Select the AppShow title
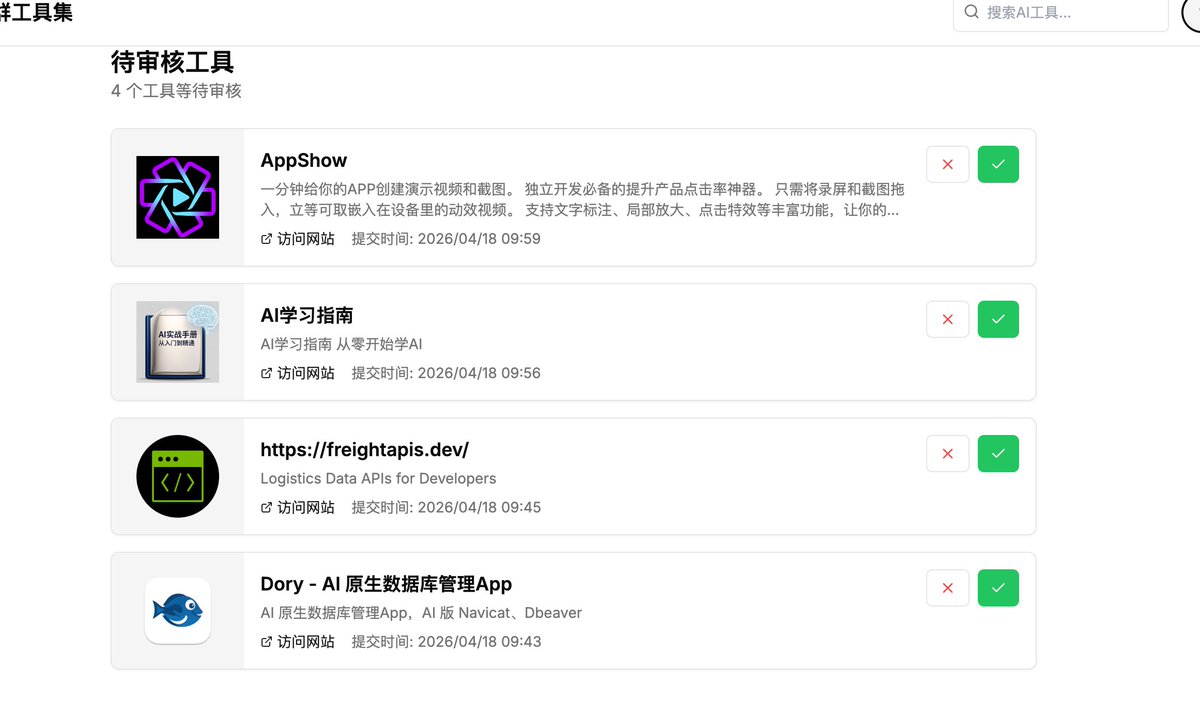This screenshot has height=715, width=1200. point(304,161)
